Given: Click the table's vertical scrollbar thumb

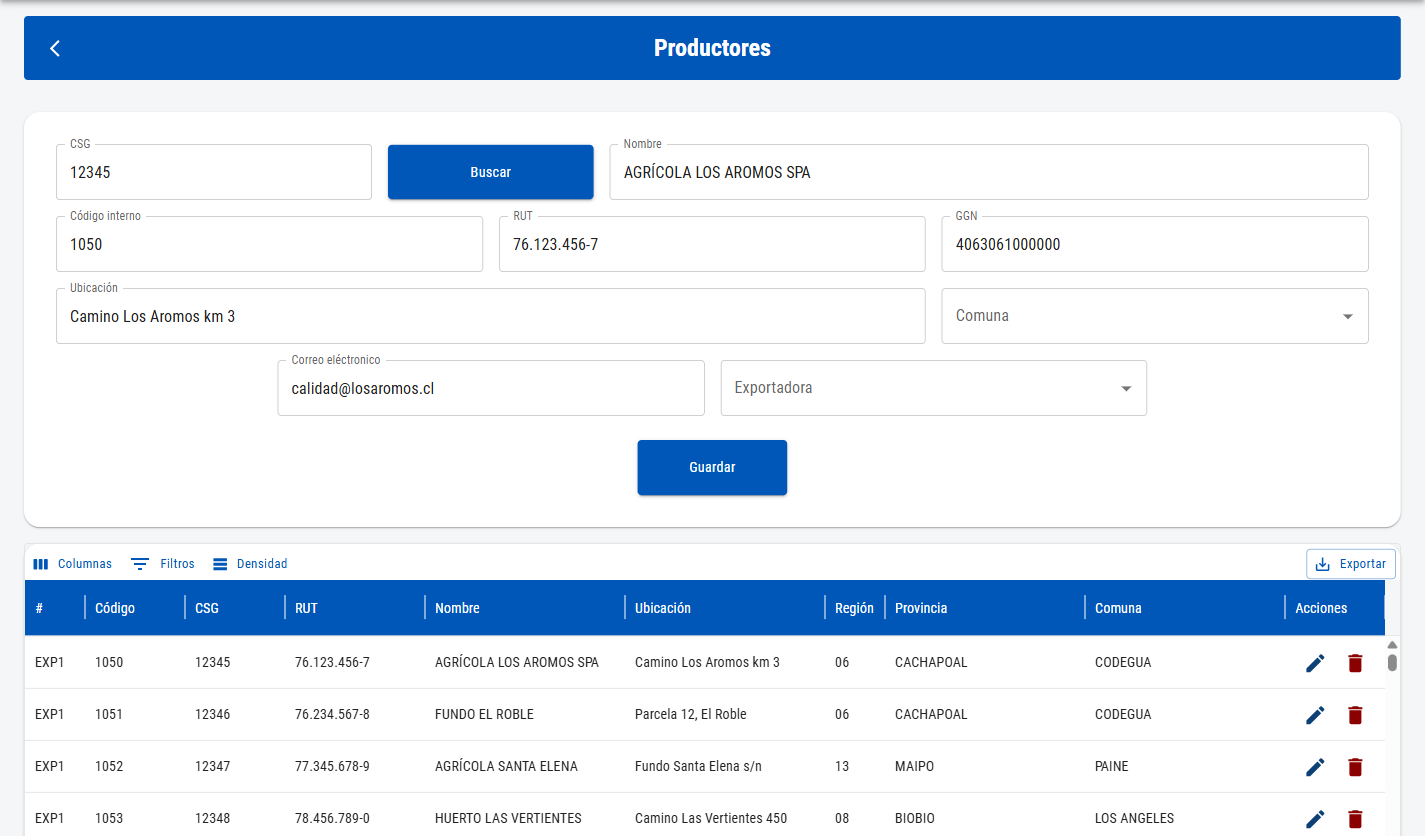Looking at the screenshot, I should point(1392,662).
